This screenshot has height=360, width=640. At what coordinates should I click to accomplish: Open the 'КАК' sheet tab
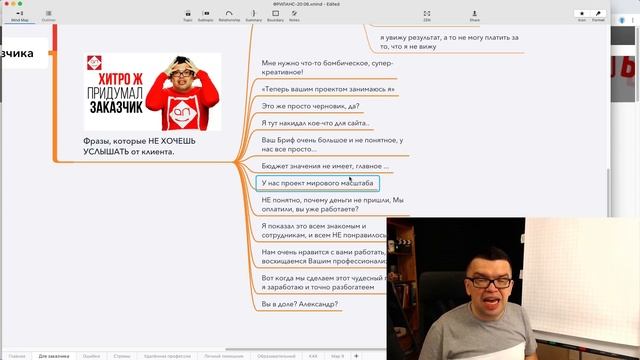pyautogui.click(x=313, y=356)
